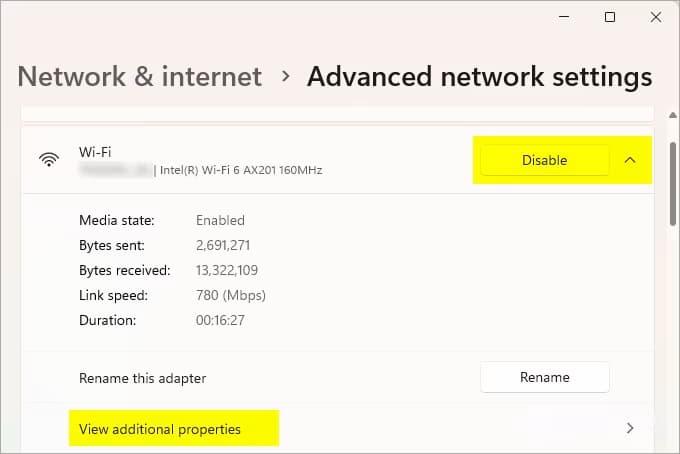Click the Rename button
This screenshot has width=680, height=454.
(544, 377)
